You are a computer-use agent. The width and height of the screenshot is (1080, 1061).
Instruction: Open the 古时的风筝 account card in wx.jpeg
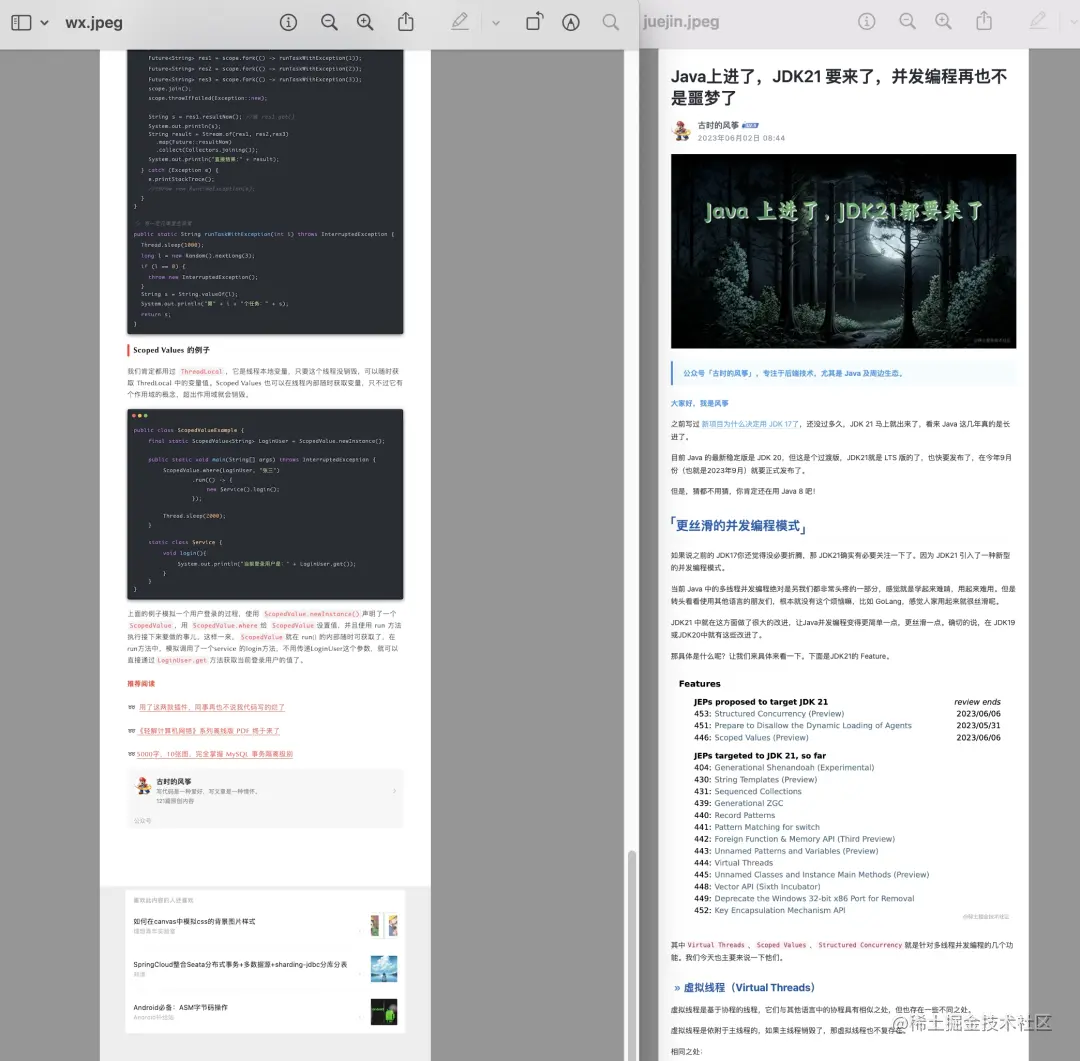[265, 799]
